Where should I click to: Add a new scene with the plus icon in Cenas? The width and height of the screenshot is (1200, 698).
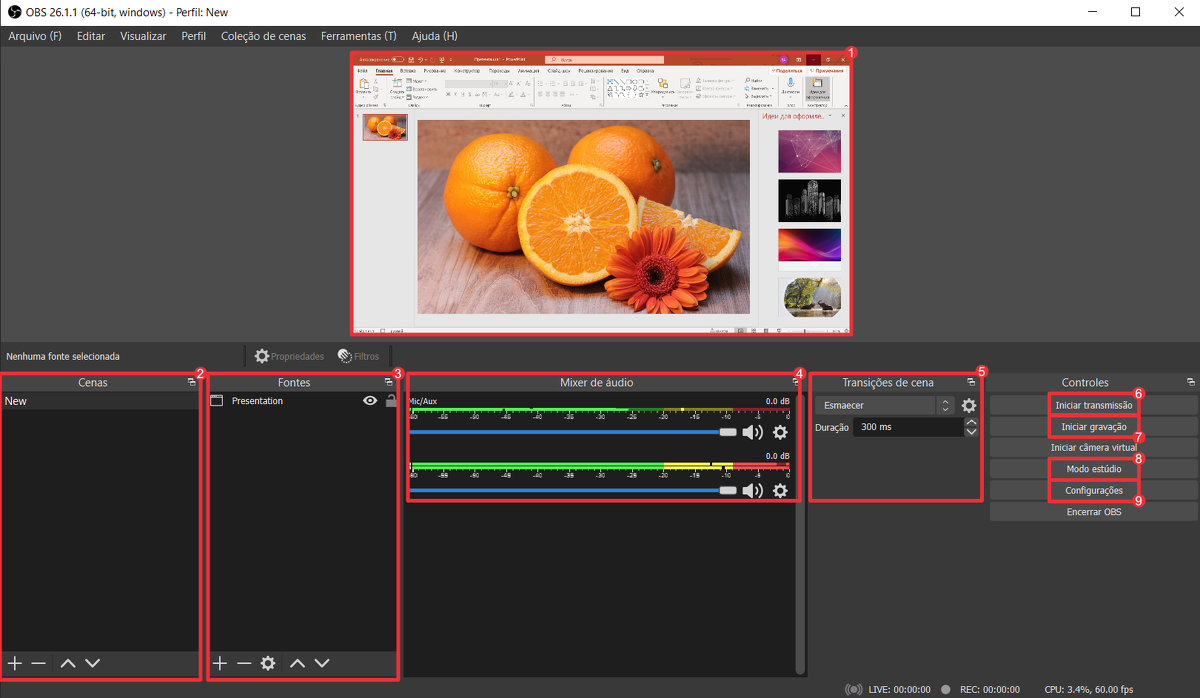15,663
